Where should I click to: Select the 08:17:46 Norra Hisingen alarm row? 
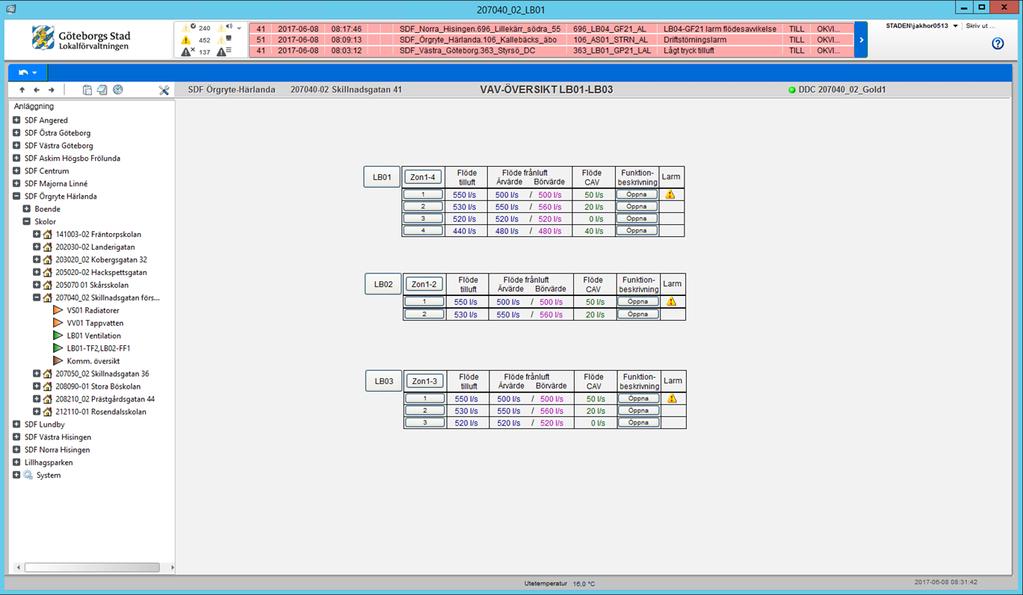click(x=551, y=29)
